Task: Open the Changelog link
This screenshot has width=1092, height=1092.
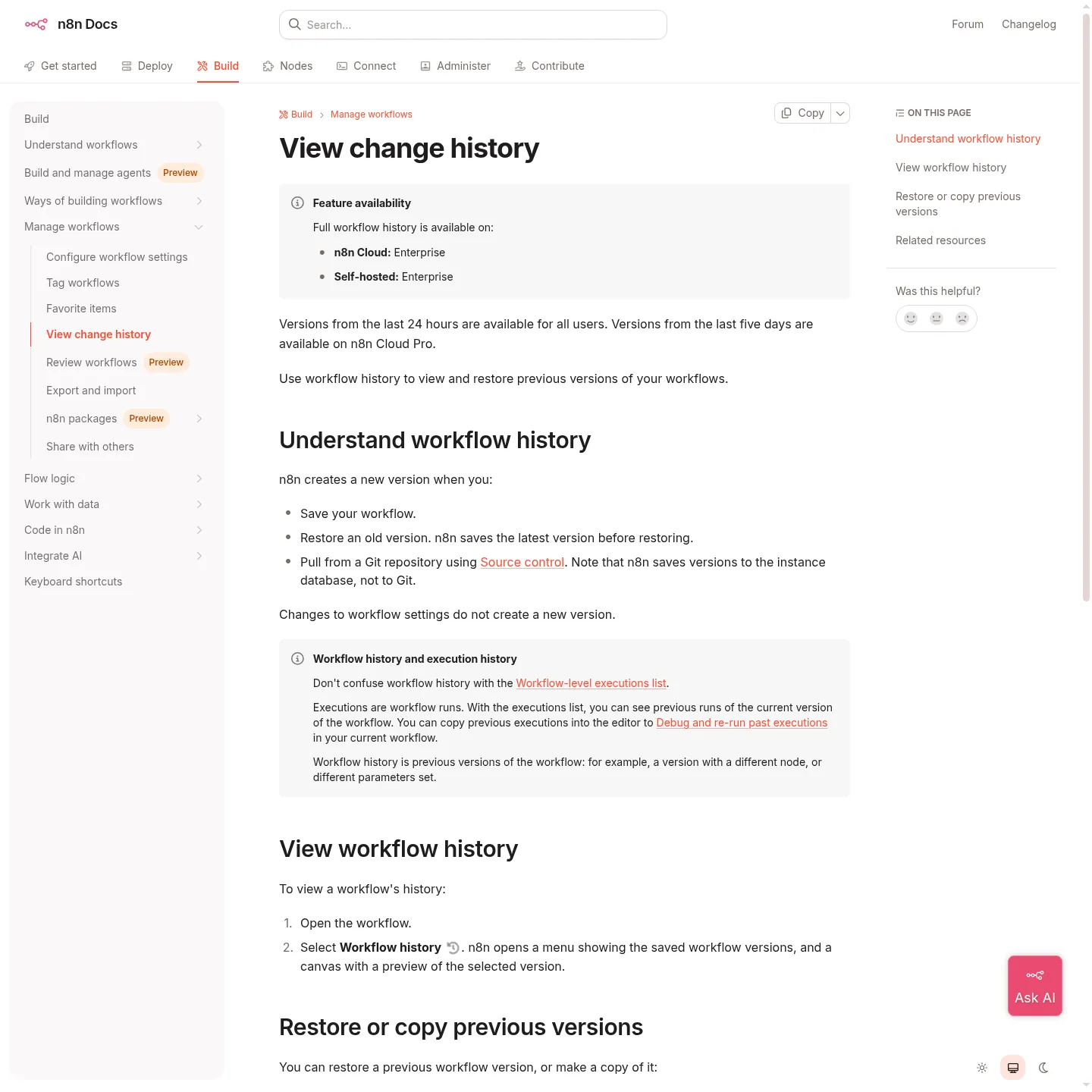Action: point(1029,24)
